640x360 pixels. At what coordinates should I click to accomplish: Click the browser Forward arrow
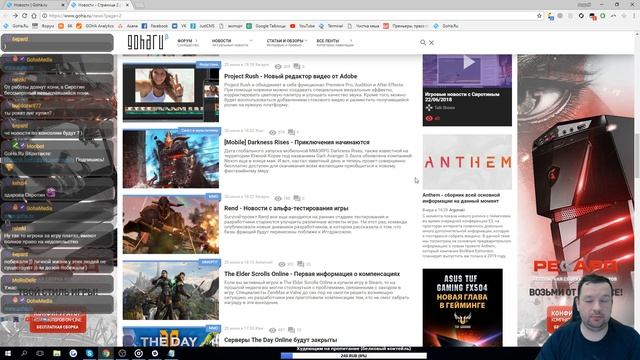click(15, 16)
